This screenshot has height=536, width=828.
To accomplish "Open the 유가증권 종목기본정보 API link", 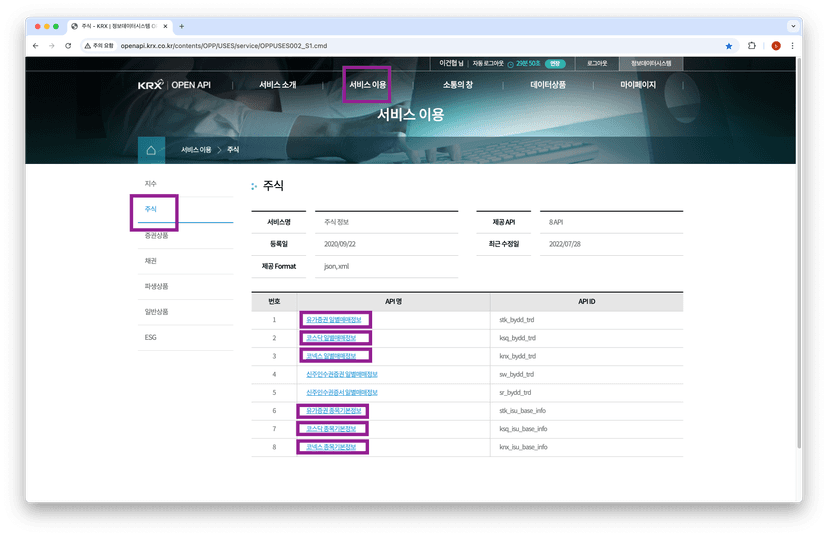I will (x=334, y=411).
